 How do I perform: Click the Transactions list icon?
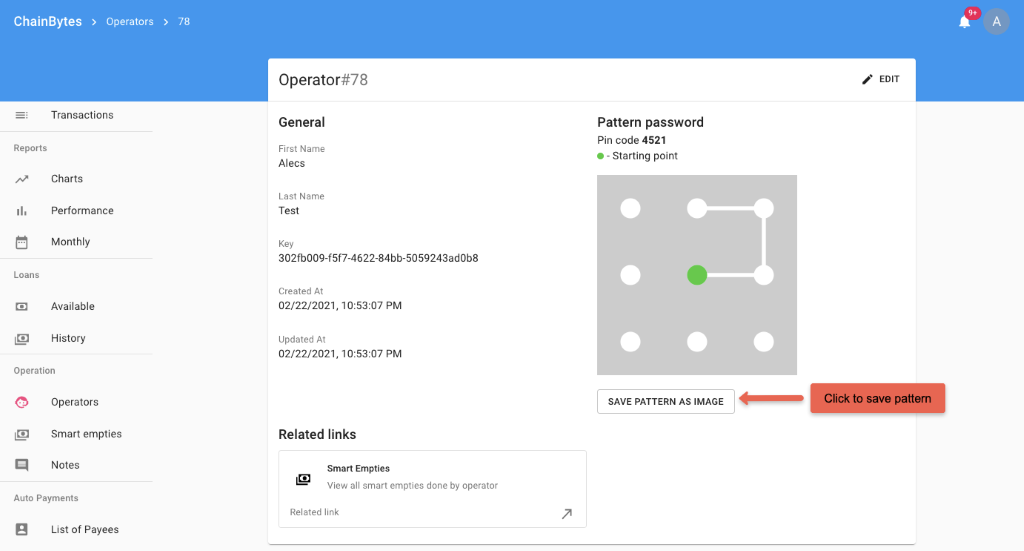22,115
